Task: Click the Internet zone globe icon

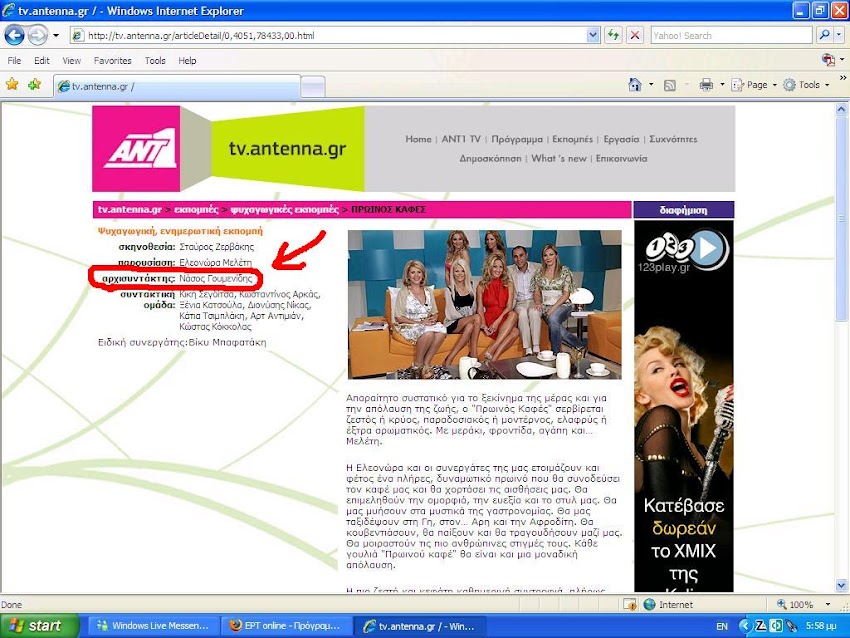Action: coord(649,604)
